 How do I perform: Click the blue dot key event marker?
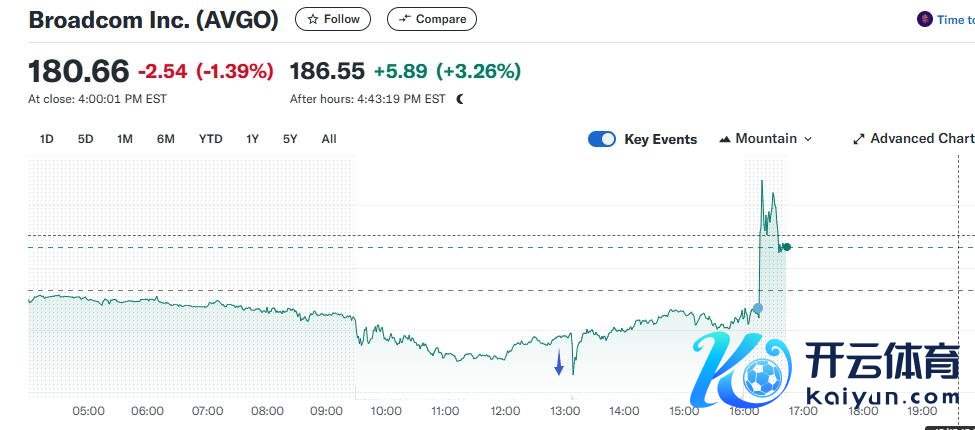(x=757, y=308)
